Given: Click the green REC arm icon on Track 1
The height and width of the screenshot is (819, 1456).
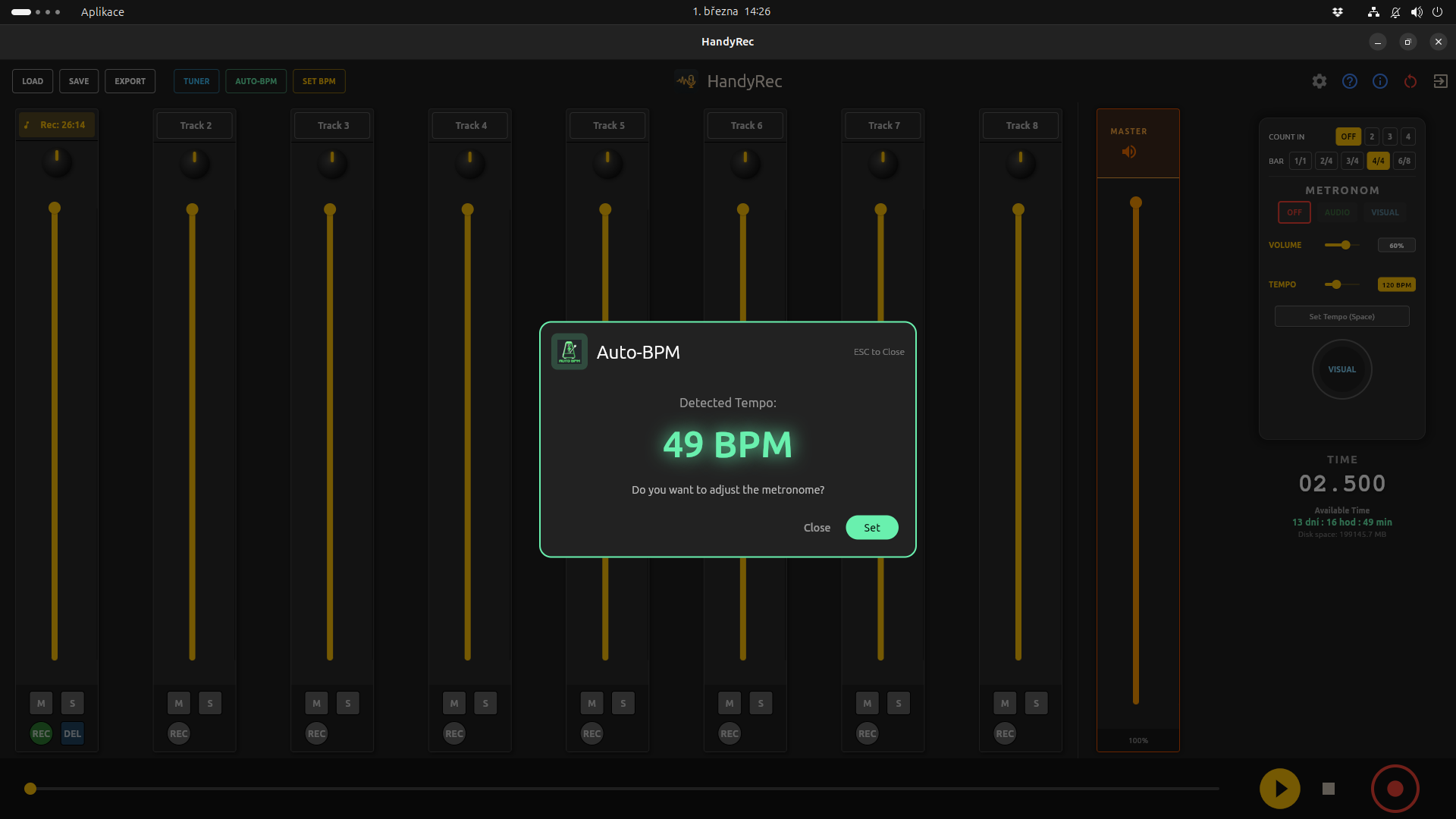Looking at the screenshot, I should tap(40, 733).
